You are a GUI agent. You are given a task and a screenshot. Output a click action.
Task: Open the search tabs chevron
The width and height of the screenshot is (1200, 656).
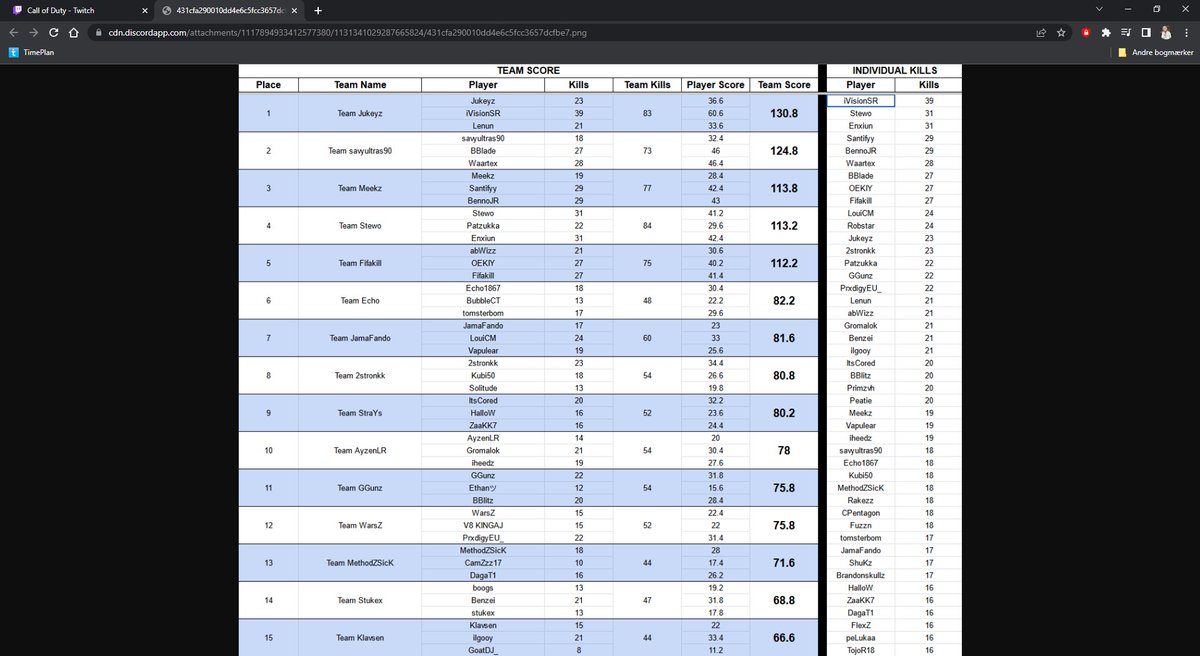pos(1099,11)
